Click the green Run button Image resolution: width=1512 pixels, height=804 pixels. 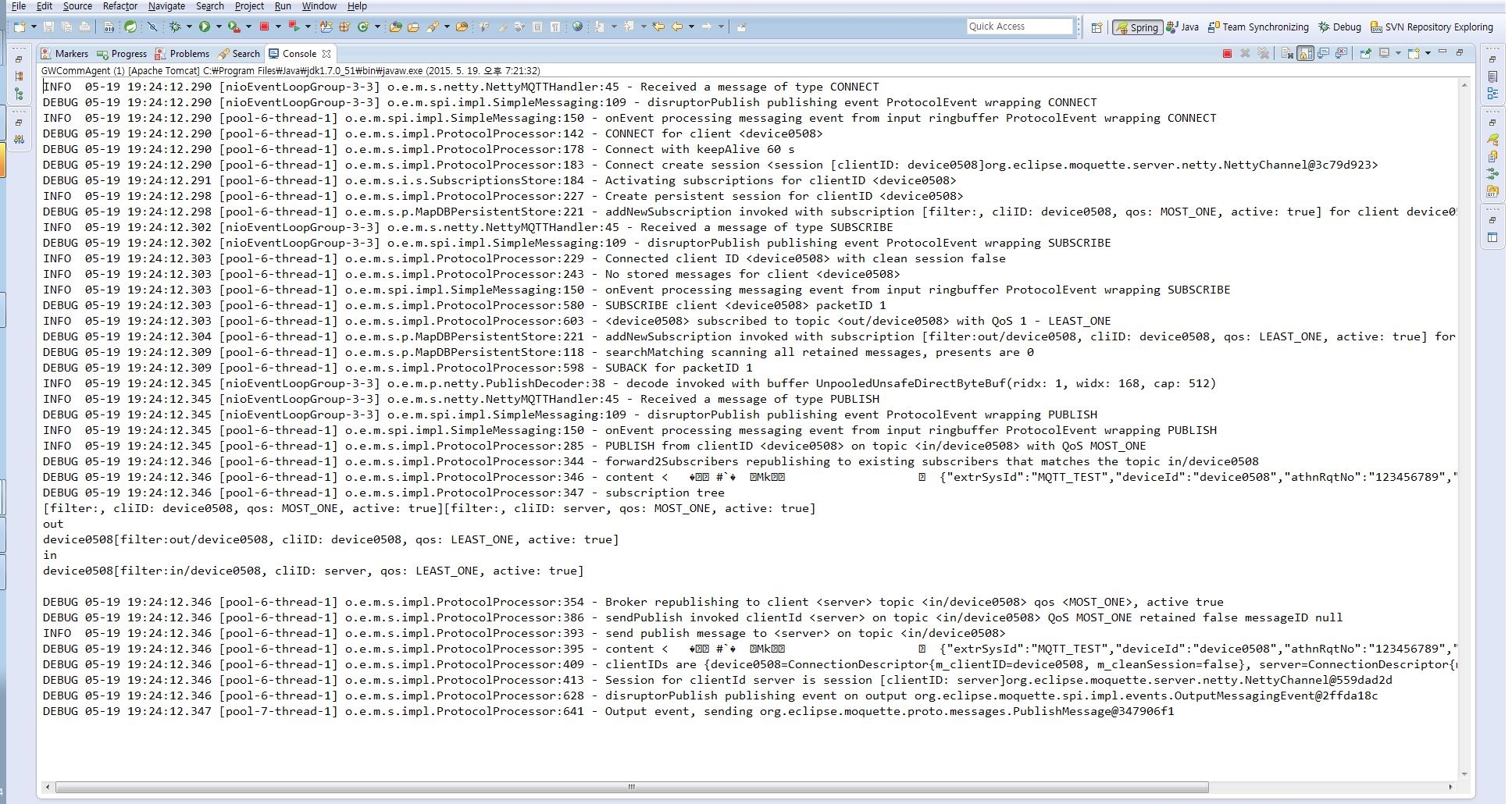205,27
